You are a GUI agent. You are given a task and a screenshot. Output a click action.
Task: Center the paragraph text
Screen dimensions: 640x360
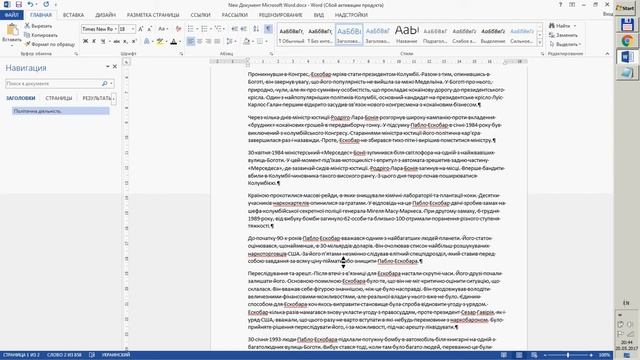[x=200, y=41]
